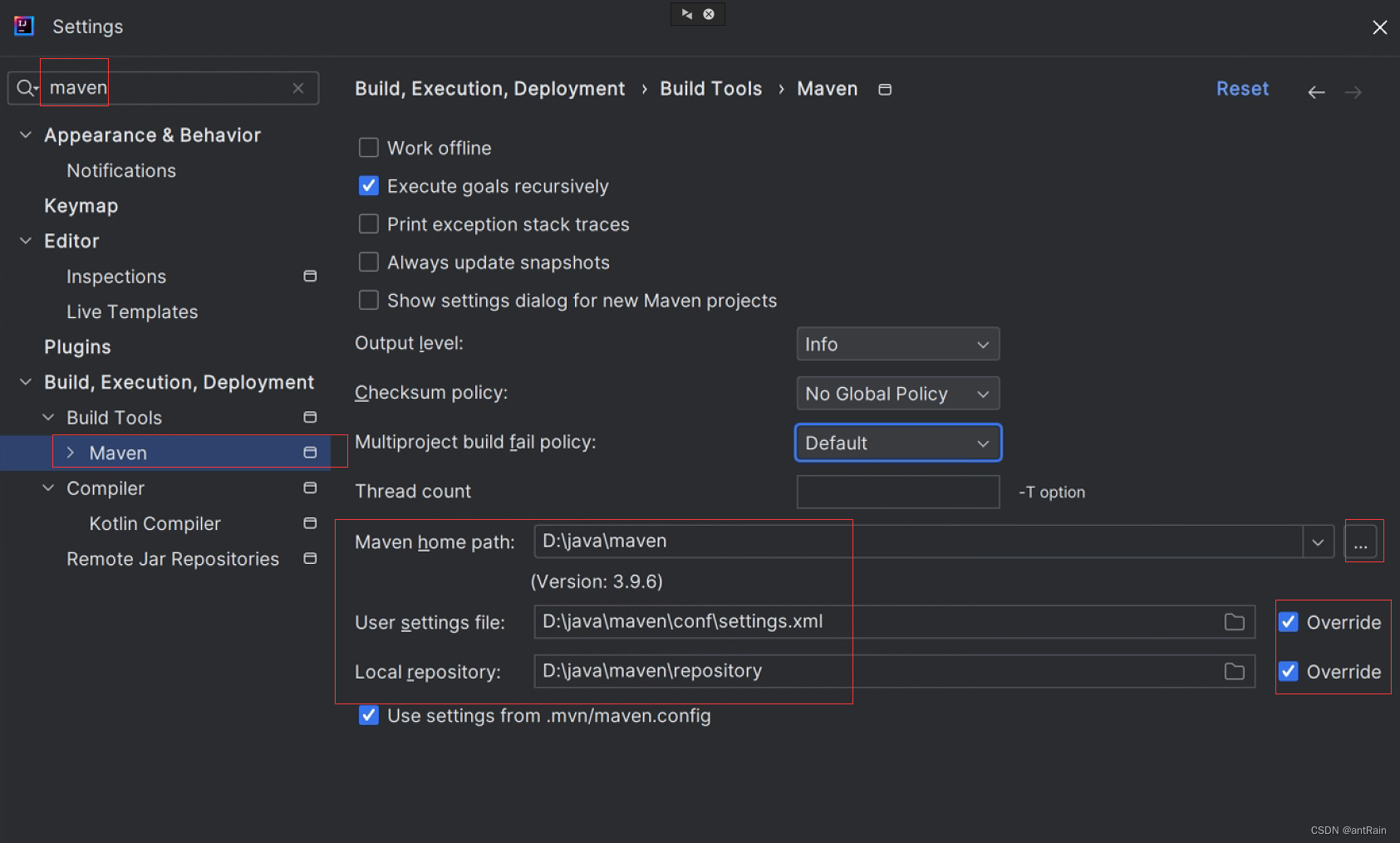
Task: Click the search magnifier icon in settings
Action: tap(27, 88)
